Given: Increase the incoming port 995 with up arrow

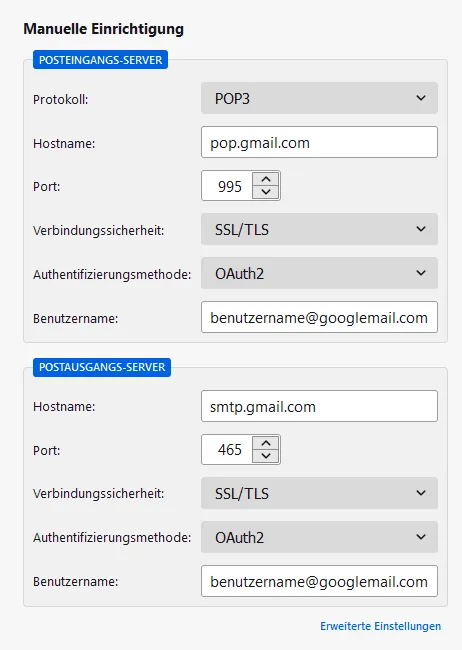Looking at the screenshot, I should [266, 179].
